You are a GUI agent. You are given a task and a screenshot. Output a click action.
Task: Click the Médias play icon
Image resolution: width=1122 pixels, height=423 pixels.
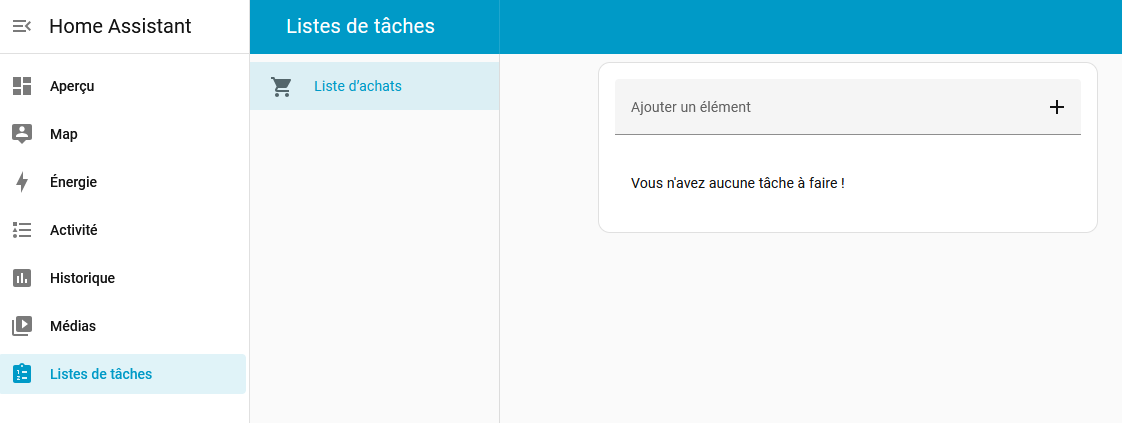point(22,326)
